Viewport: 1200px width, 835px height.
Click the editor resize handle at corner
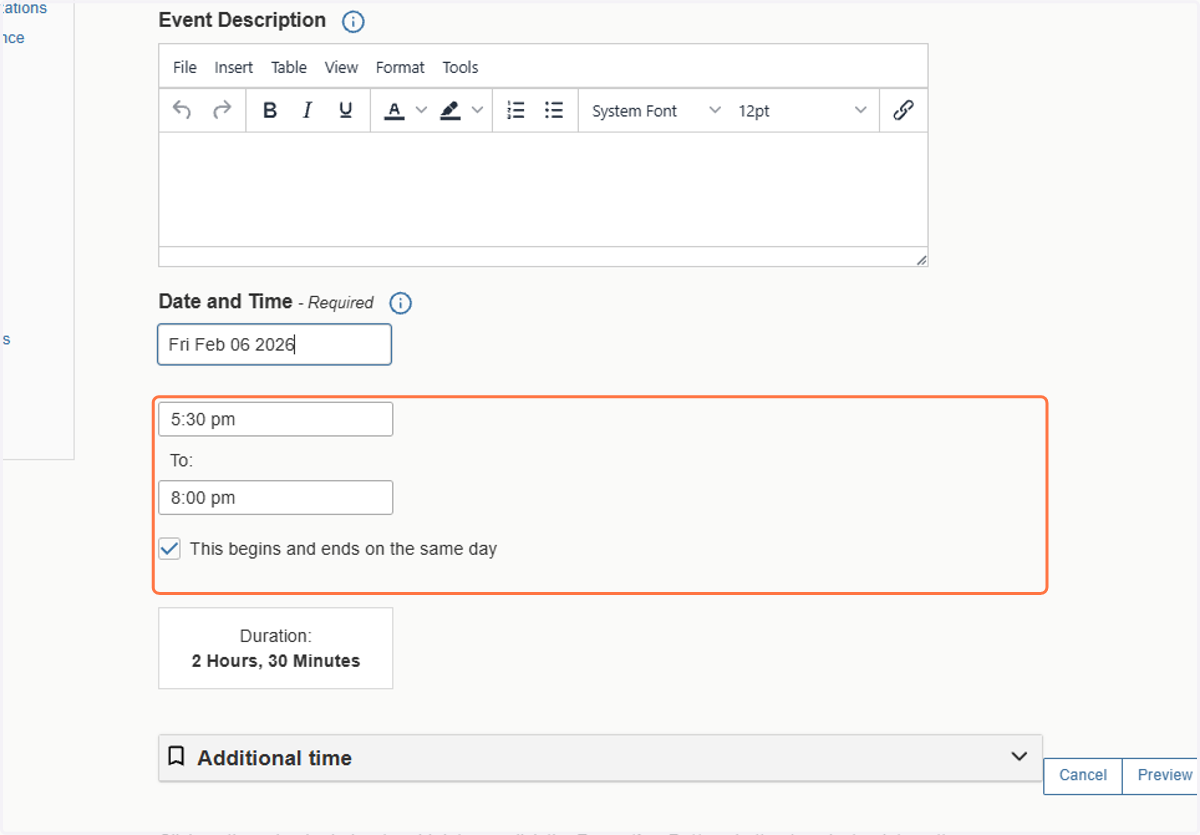(x=921, y=260)
